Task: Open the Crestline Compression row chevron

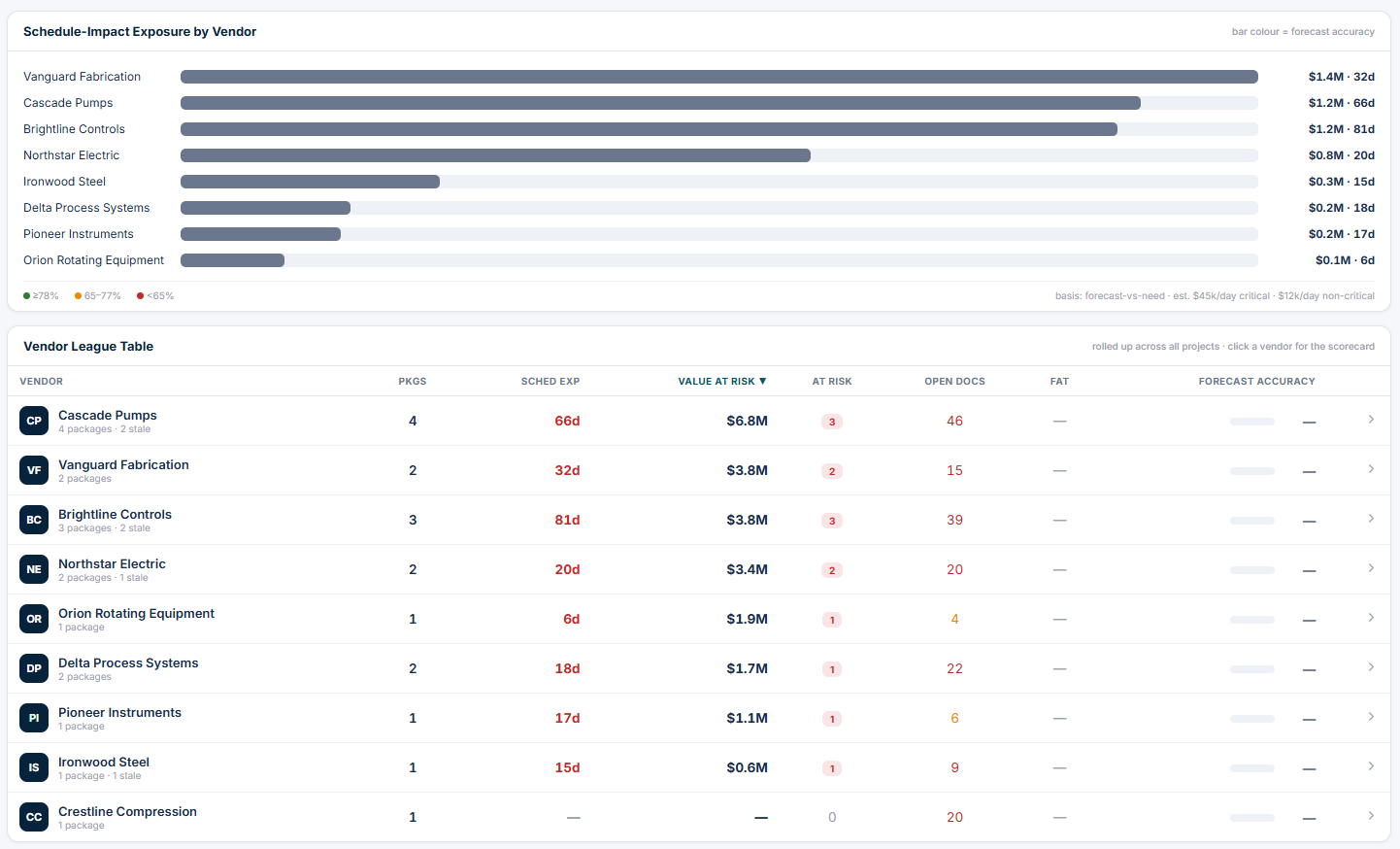Action: (x=1371, y=816)
